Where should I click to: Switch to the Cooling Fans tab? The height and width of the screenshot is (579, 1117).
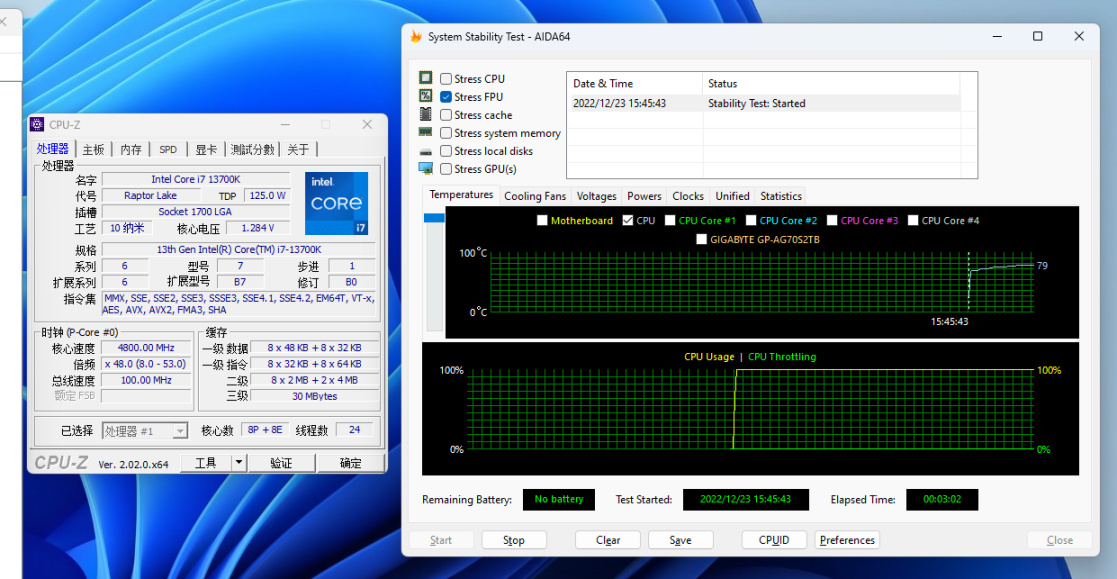535,196
